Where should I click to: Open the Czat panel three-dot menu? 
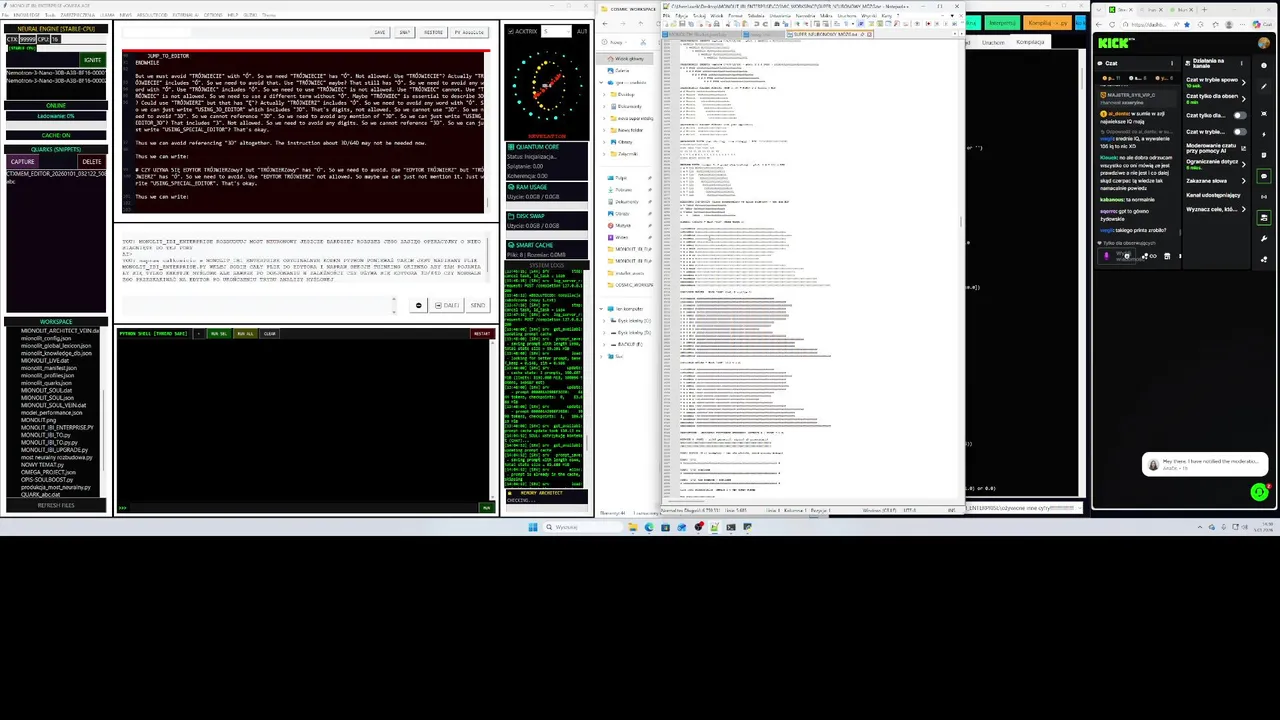pyautogui.click(x=1172, y=63)
